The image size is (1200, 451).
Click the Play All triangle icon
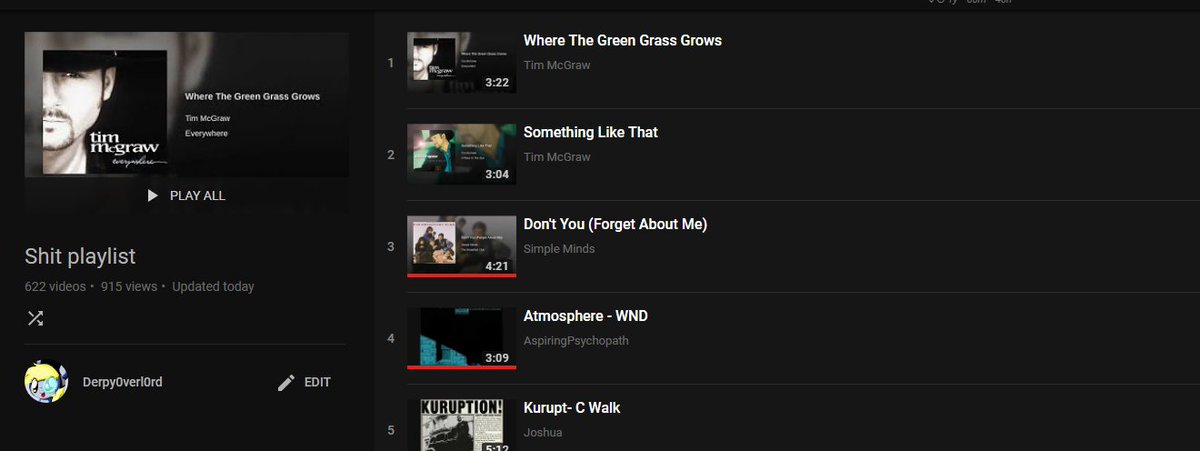click(x=153, y=196)
